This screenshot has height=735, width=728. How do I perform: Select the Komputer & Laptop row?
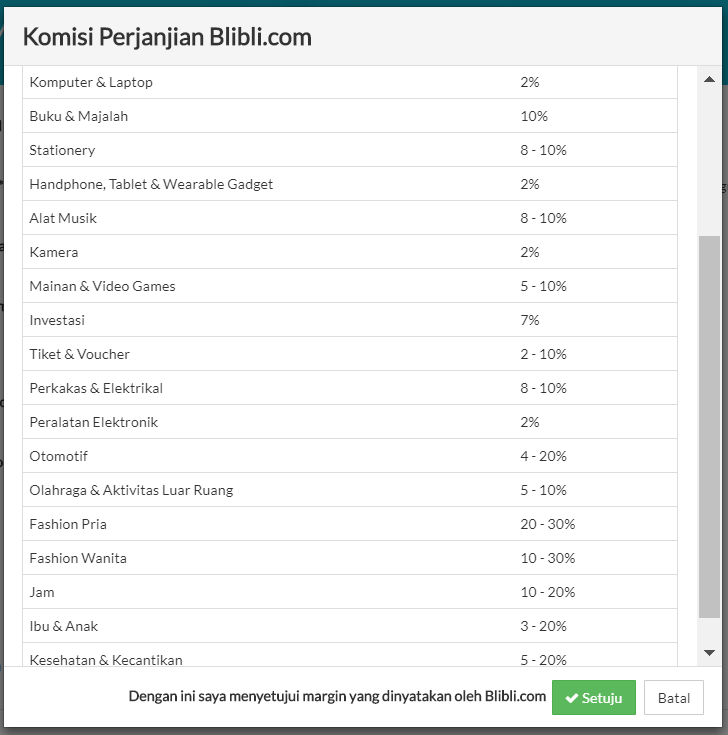350,82
